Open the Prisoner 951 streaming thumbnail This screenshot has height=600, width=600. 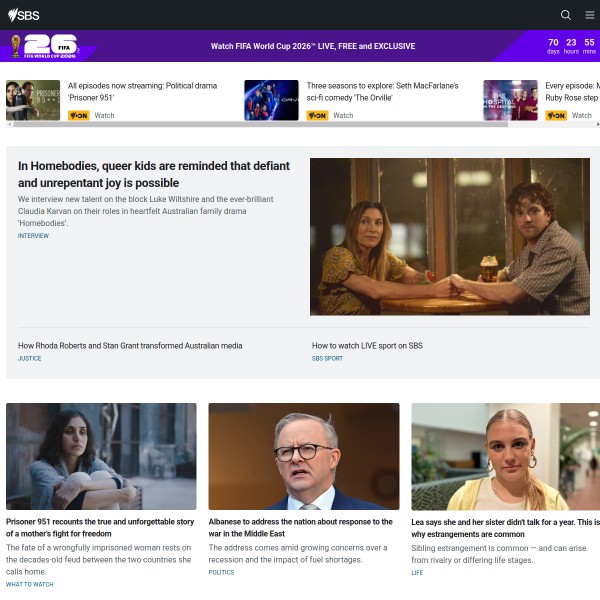pos(33,100)
